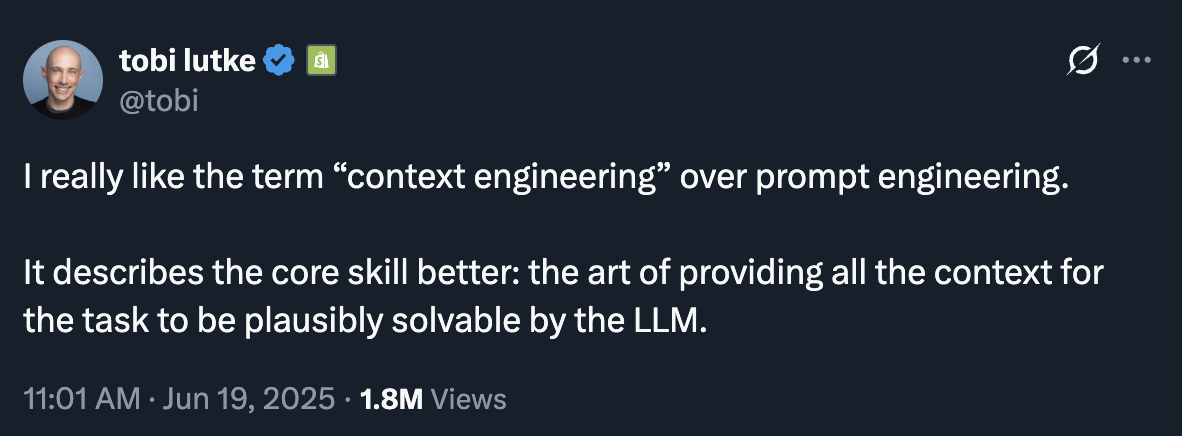This screenshot has height=436, width=1182.
Task: Open the tobi lutke display name
Action: [187, 60]
